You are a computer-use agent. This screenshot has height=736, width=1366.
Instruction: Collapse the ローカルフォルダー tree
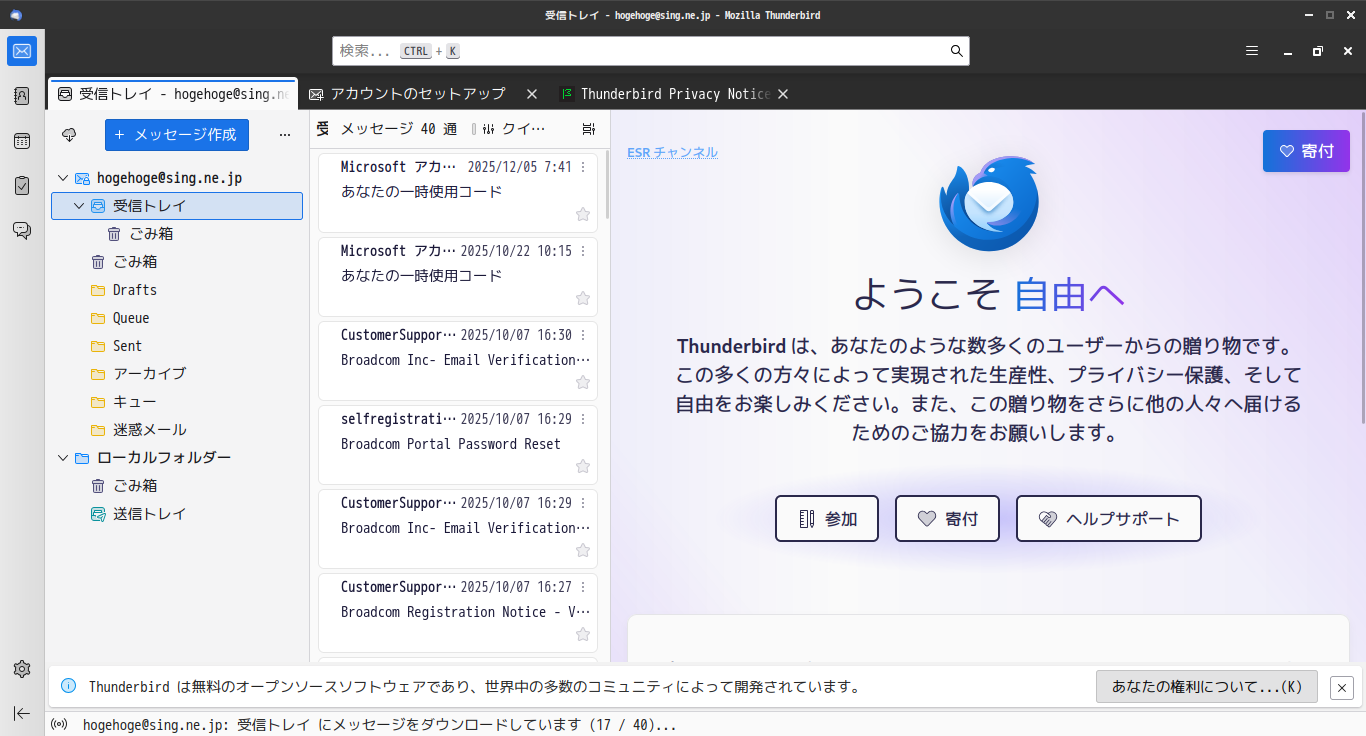pos(63,458)
